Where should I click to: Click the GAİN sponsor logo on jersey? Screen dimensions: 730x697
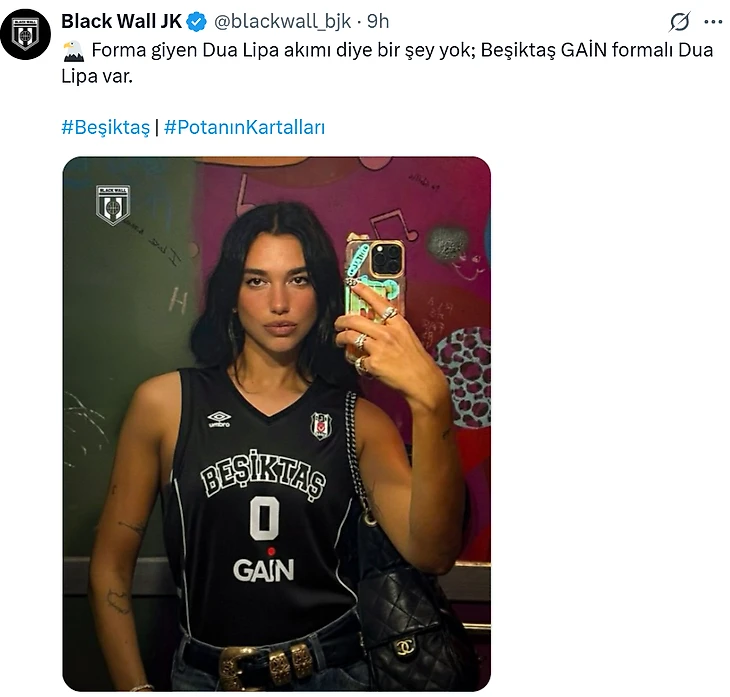[264, 567]
